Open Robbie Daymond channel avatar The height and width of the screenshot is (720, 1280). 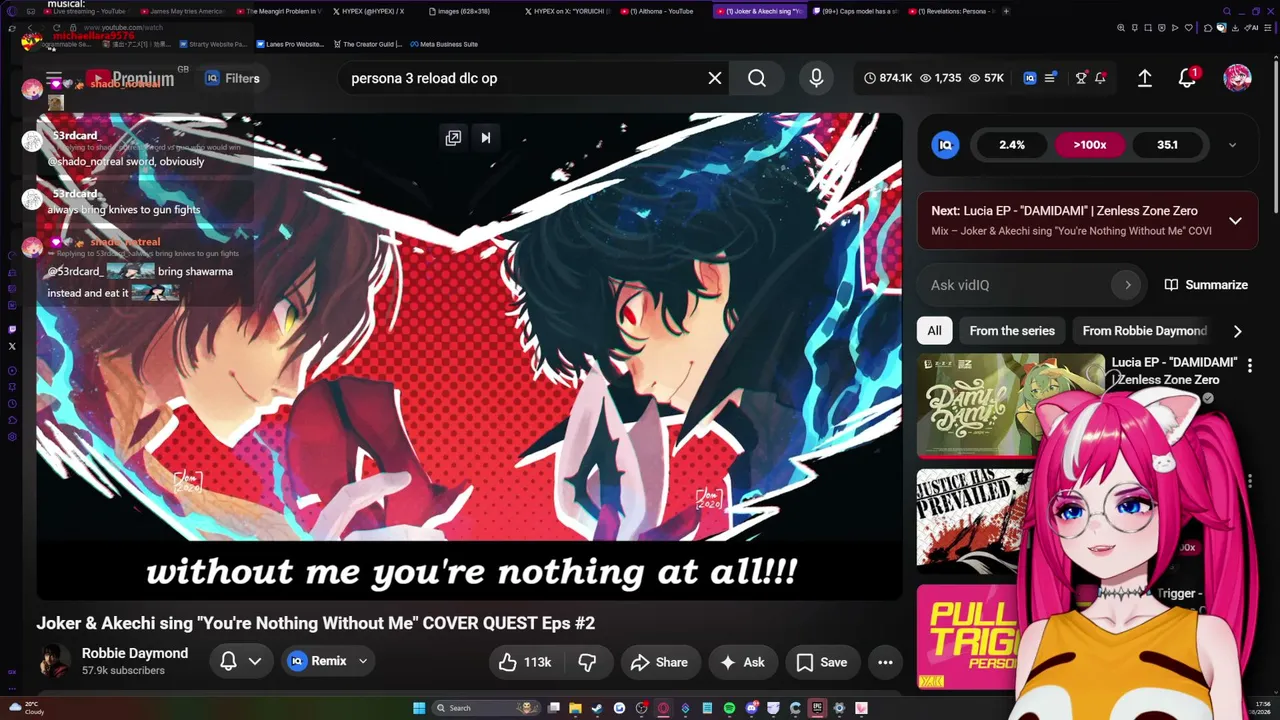[54, 661]
